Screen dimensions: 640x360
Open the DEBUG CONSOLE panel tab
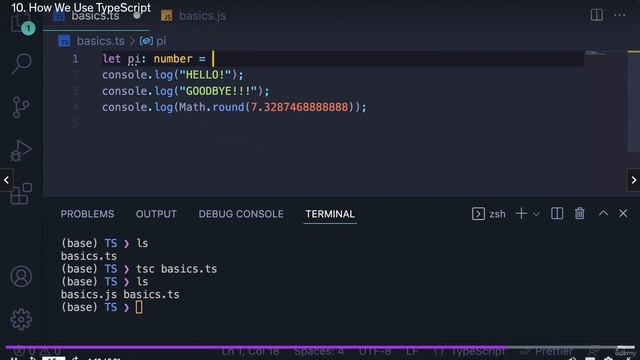coord(241,214)
